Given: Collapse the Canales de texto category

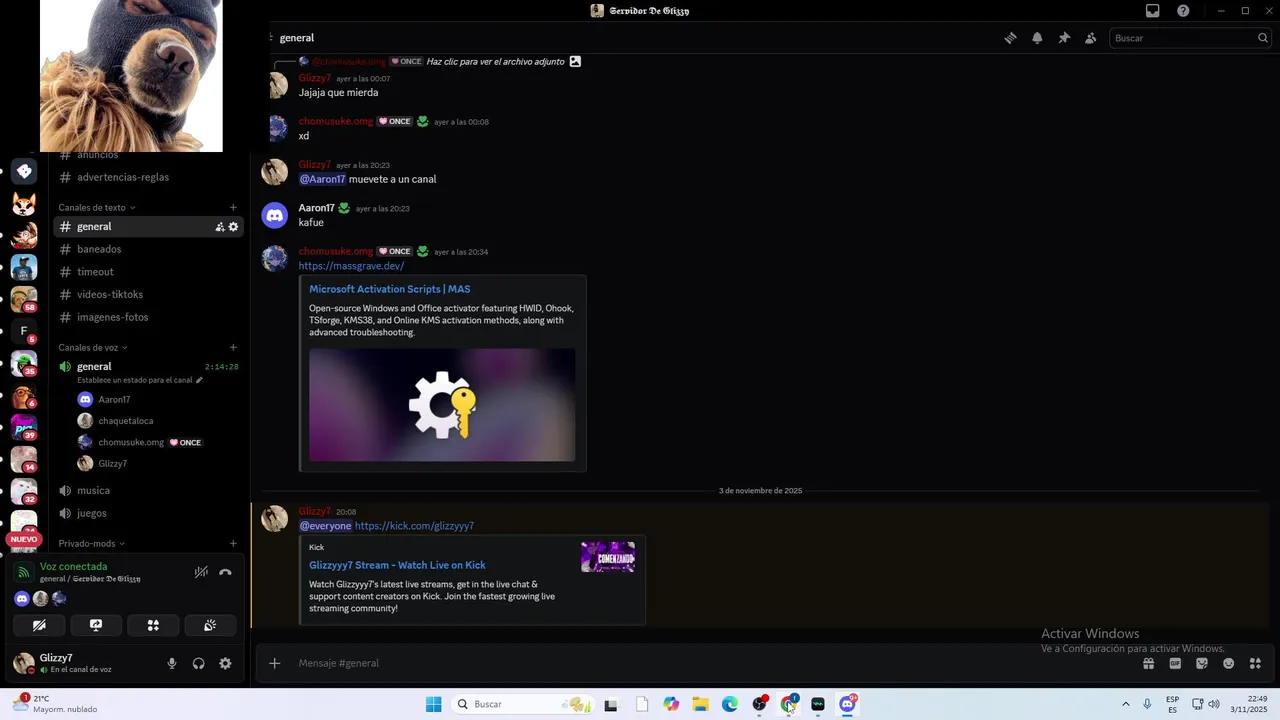Looking at the screenshot, I should tap(96, 208).
